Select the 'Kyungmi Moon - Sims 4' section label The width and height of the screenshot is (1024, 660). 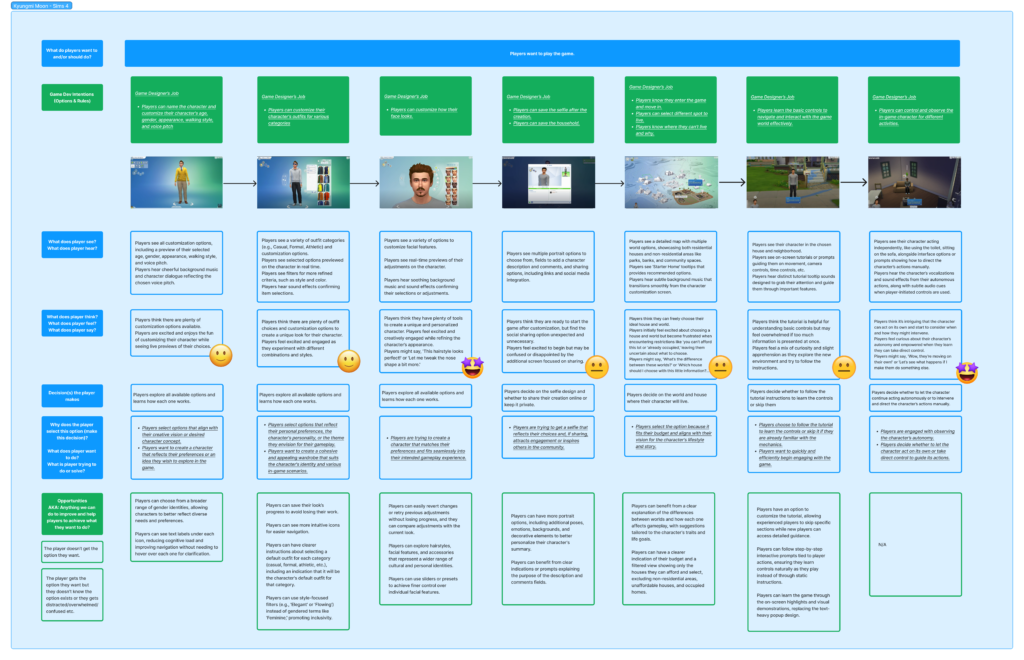click(32, 6)
